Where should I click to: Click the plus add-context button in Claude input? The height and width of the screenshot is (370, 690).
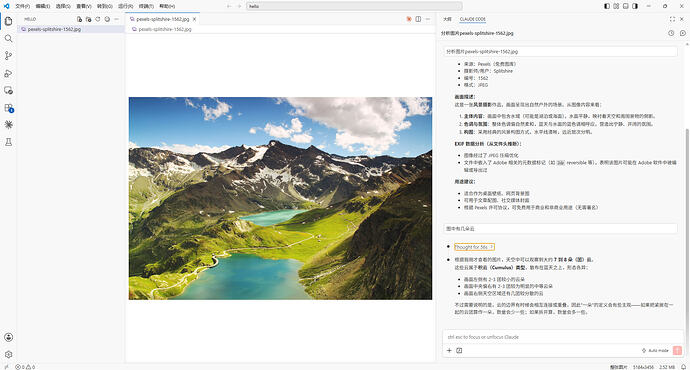(449, 351)
